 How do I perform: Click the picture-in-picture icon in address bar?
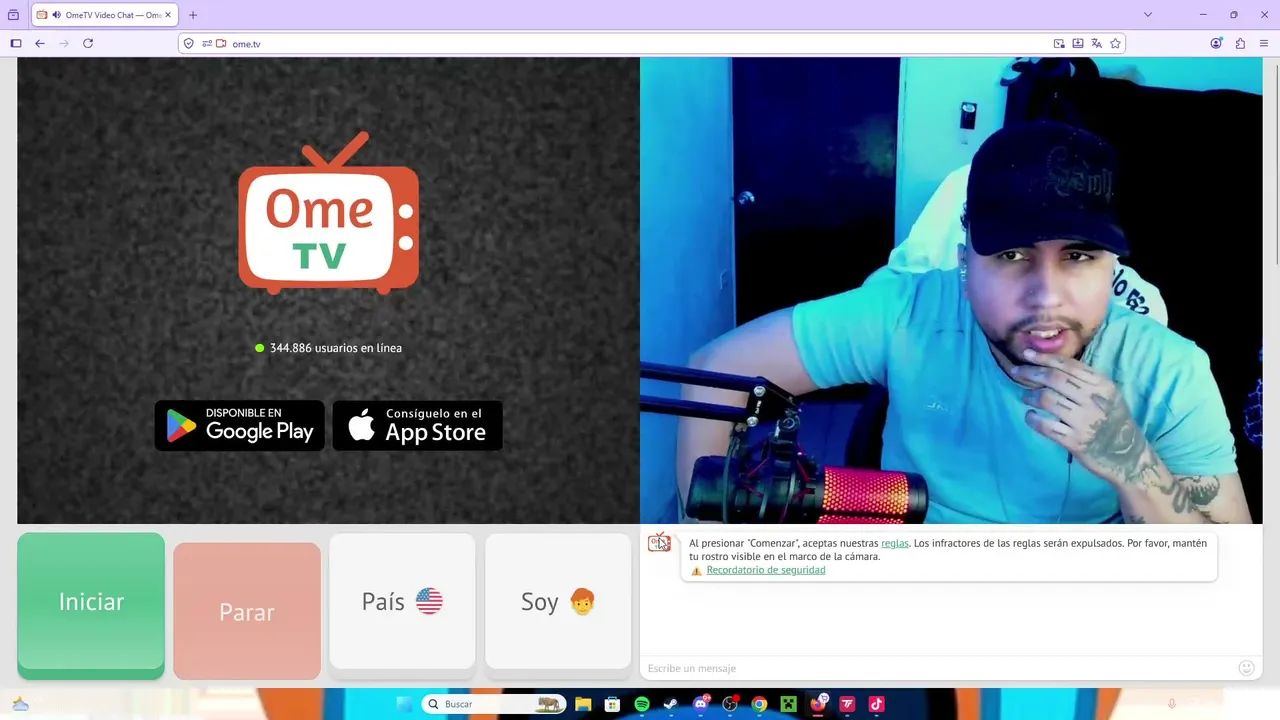pos(1059,44)
